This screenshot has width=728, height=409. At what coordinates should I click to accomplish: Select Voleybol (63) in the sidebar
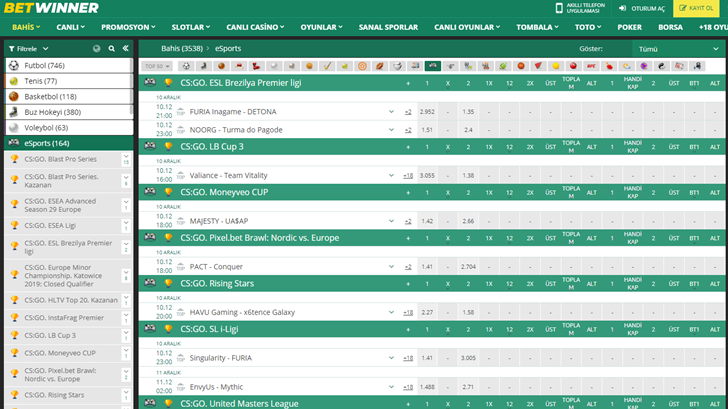[69, 128]
